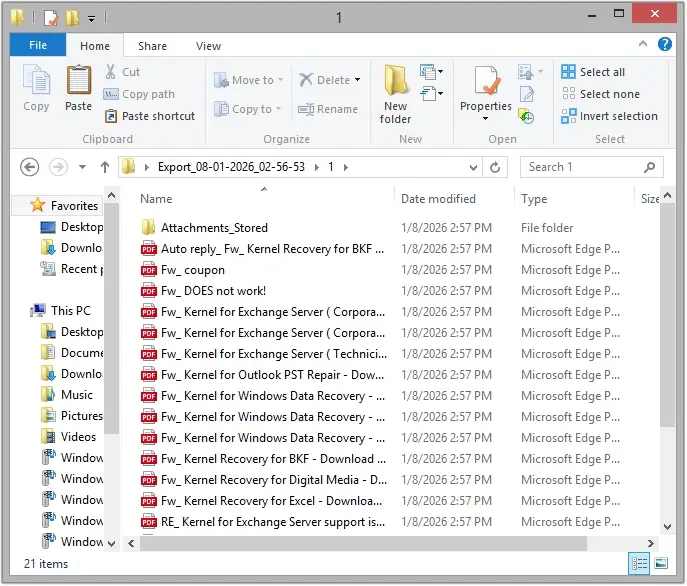Click the Back navigation arrow
Viewport: 687px width, 586px height.
pyautogui.click(x=30, y=167)
